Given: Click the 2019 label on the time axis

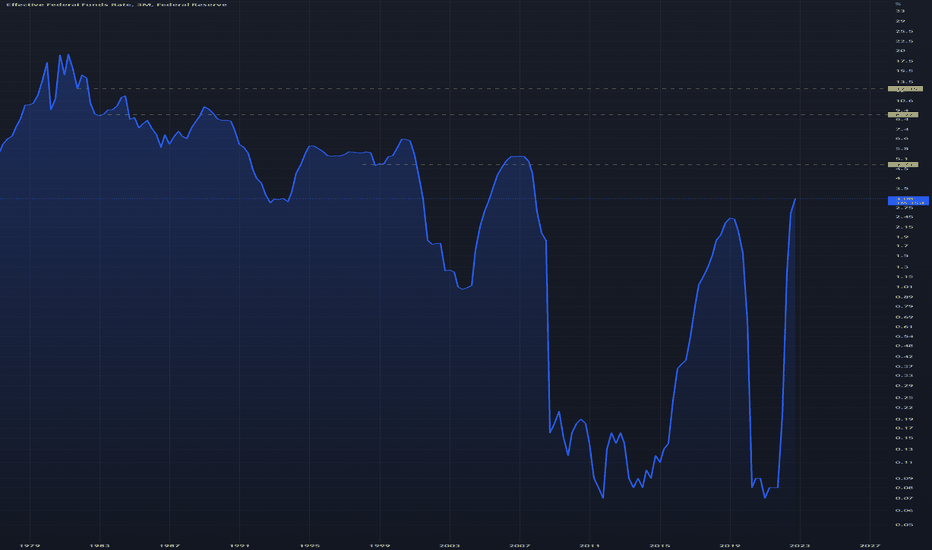Looking at the screenshot, I should pyautogui.click(x=730, y=545).
